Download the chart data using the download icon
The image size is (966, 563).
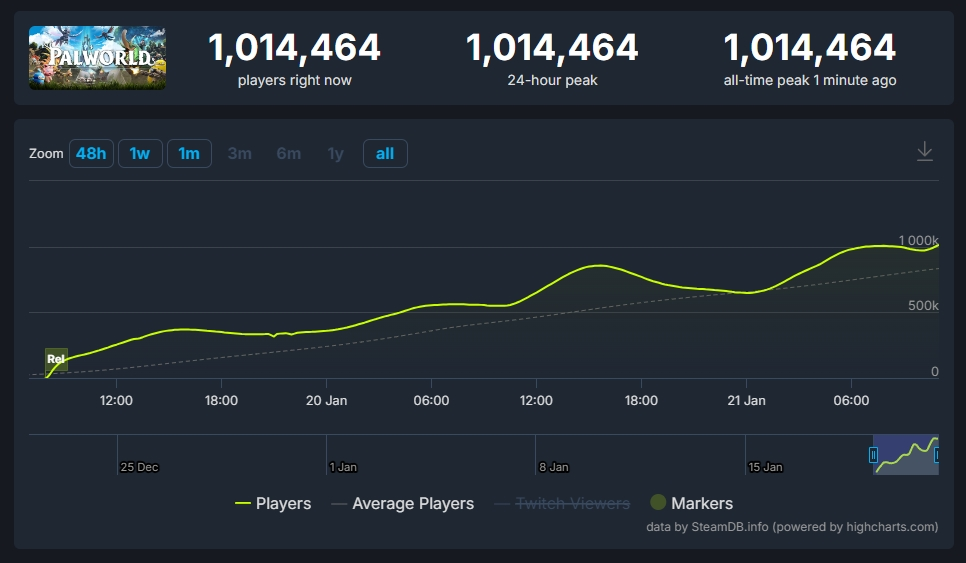point(925,152)
